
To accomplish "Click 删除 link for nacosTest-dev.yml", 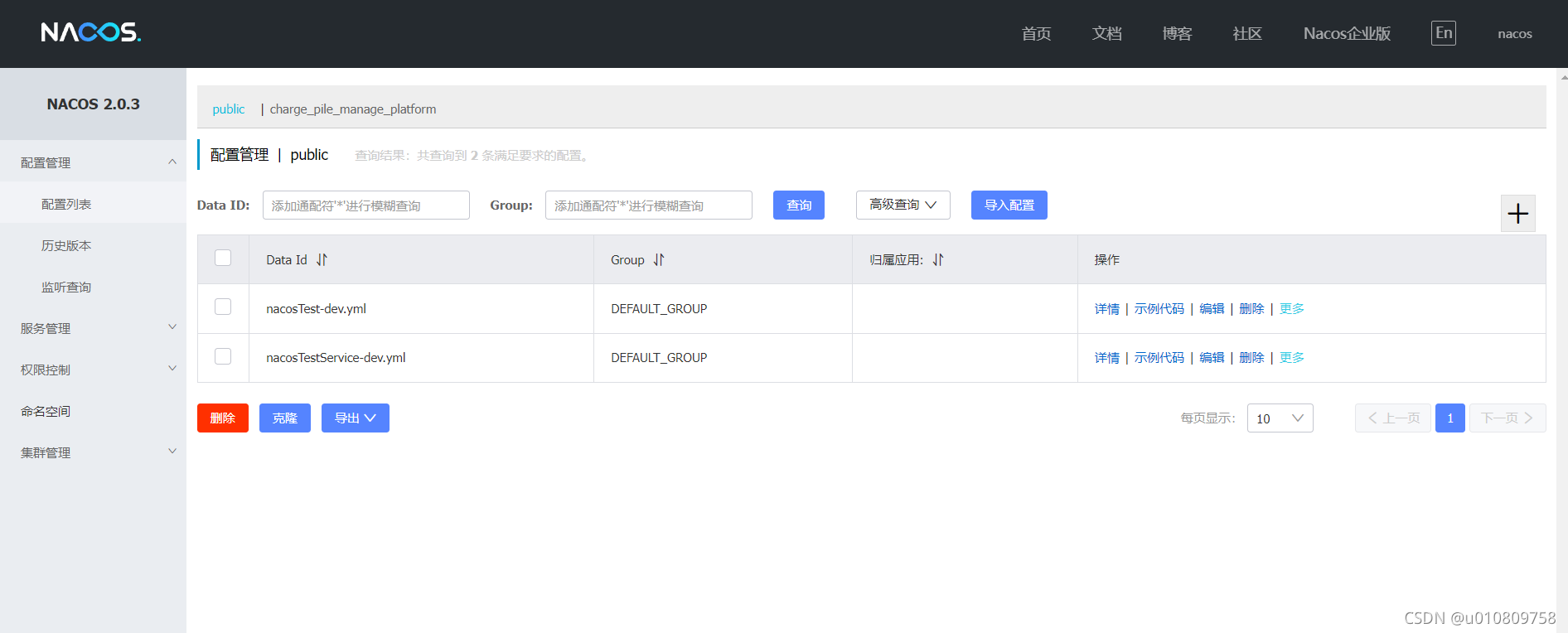I will (1251, 308).
